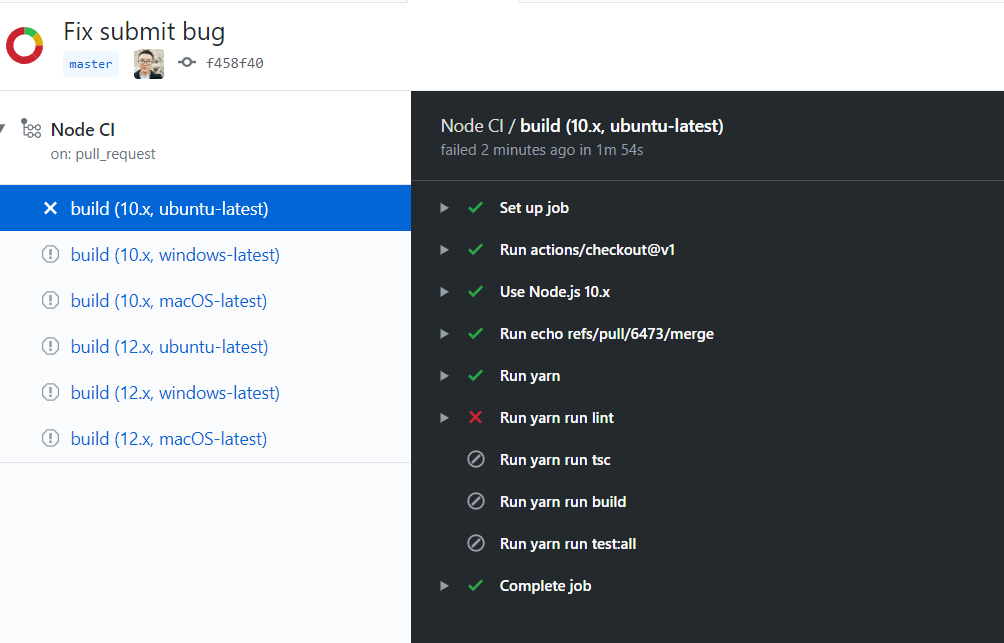Open build (10.x, windows-latest) job
The width and height of the screenshot is (1004, 643).
(x=175, y=255)
